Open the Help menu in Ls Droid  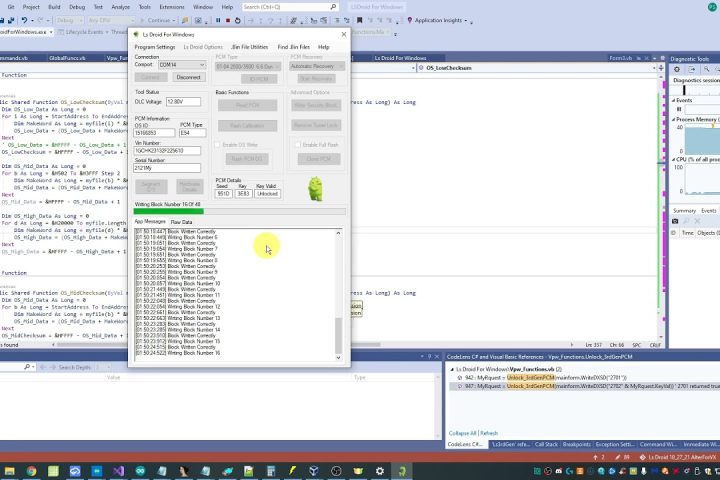324,47
